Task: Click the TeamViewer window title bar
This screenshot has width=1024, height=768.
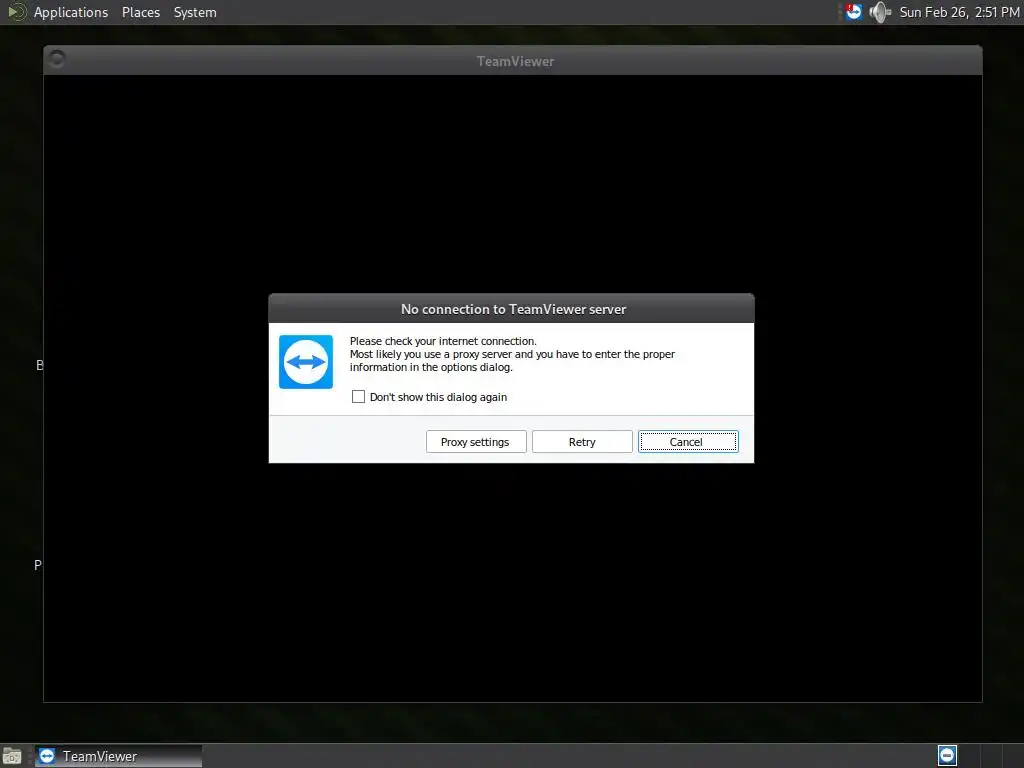Action: pyautogui.click(x=513, y=61)
